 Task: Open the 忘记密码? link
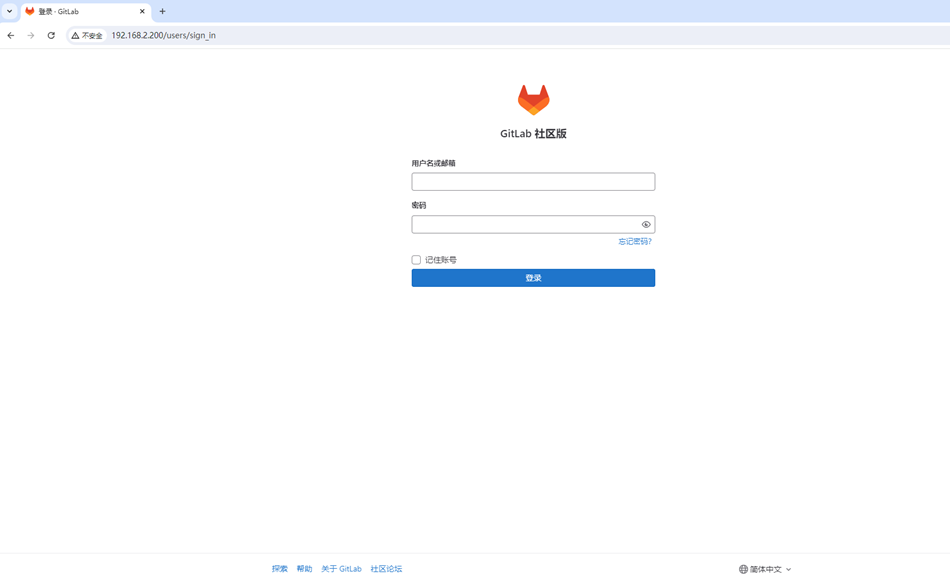(635, 242)
